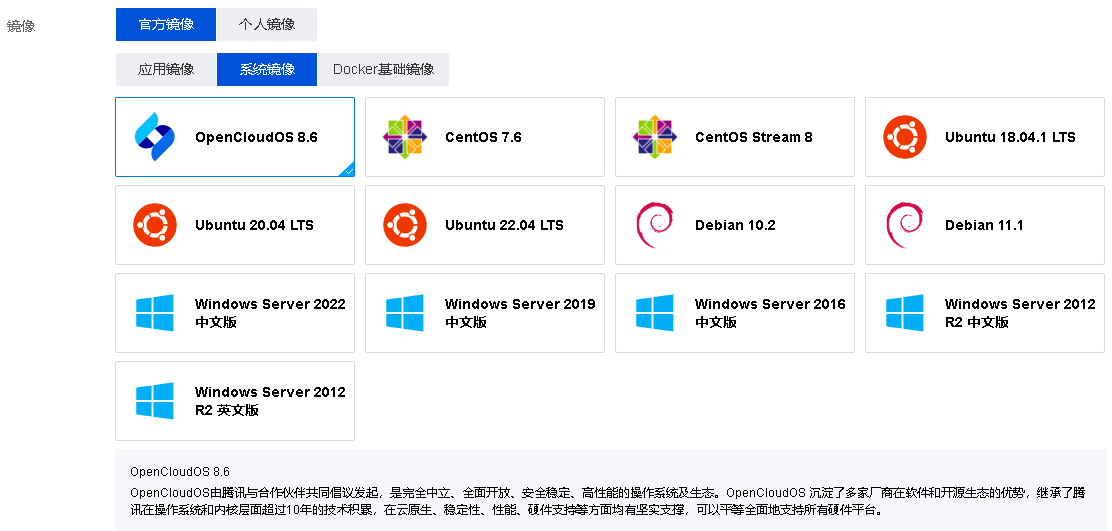Click the Ubuntu 22.04 LTS card label
This screenshot has width=1112, height=531.
[x=504, y=225]
